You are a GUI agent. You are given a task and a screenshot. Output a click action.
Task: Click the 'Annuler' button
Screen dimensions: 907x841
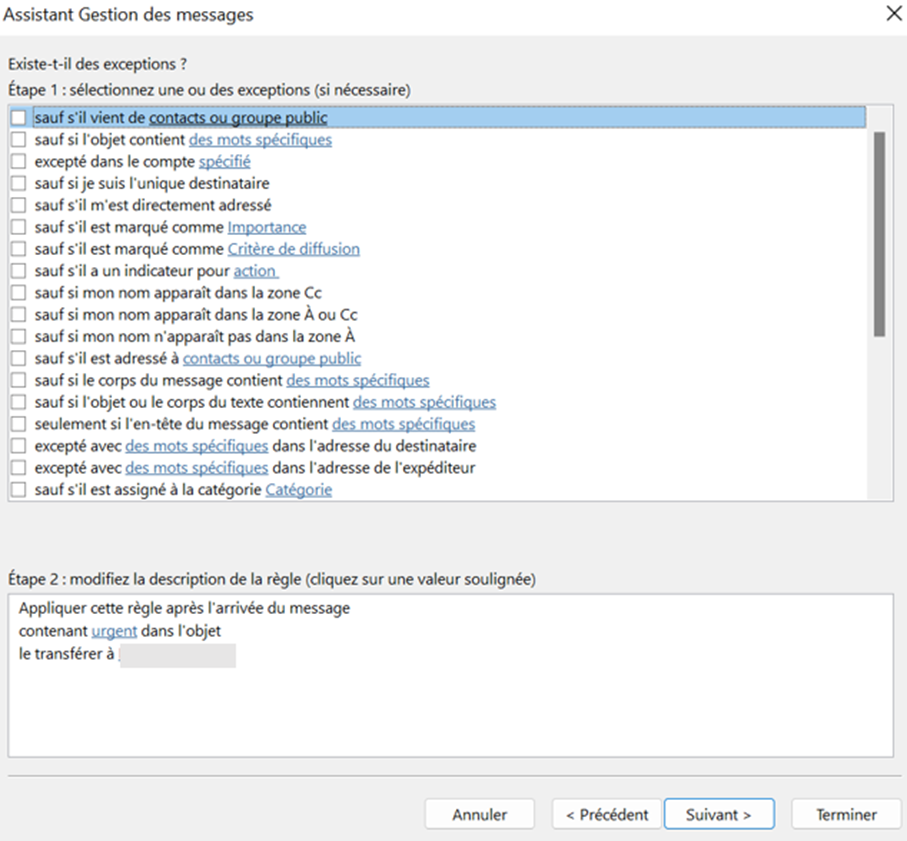(480, 814)
